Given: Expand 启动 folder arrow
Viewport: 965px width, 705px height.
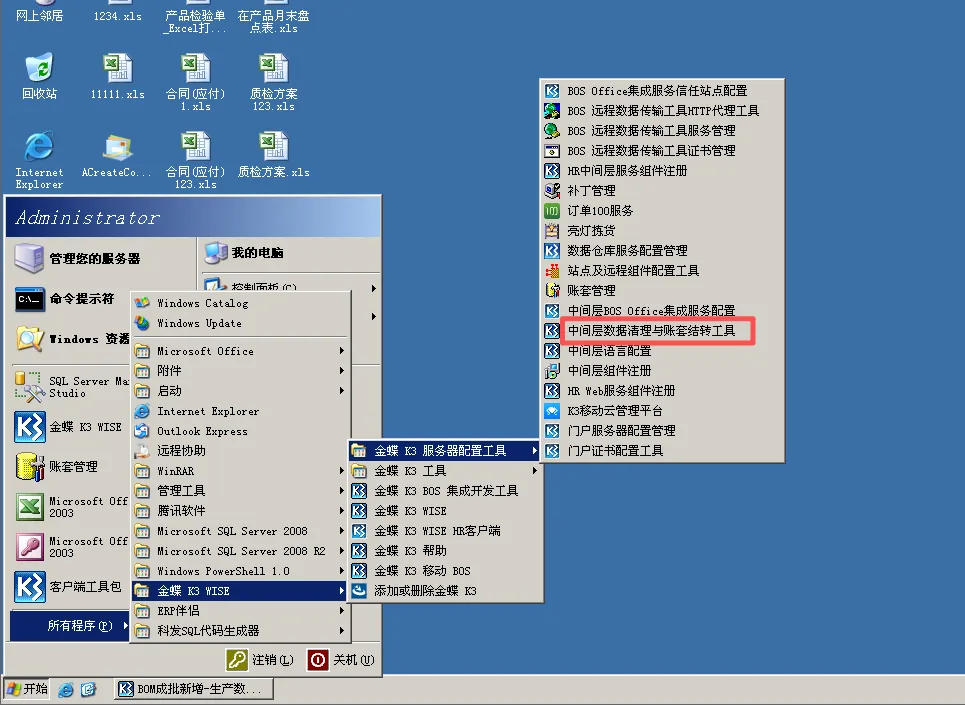Looking at the screenshot, I should pos(341,391).
